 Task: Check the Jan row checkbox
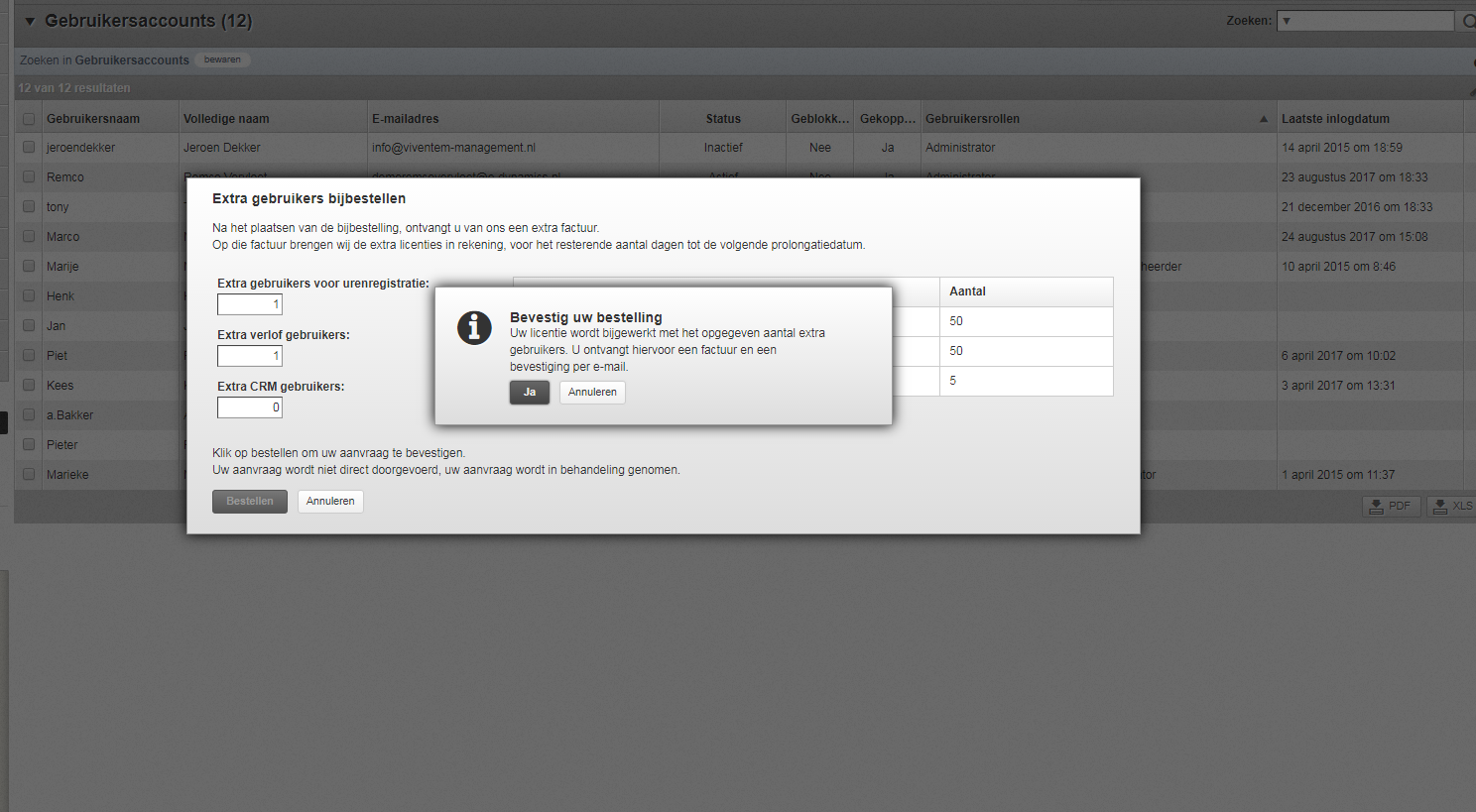click(29, 325)
